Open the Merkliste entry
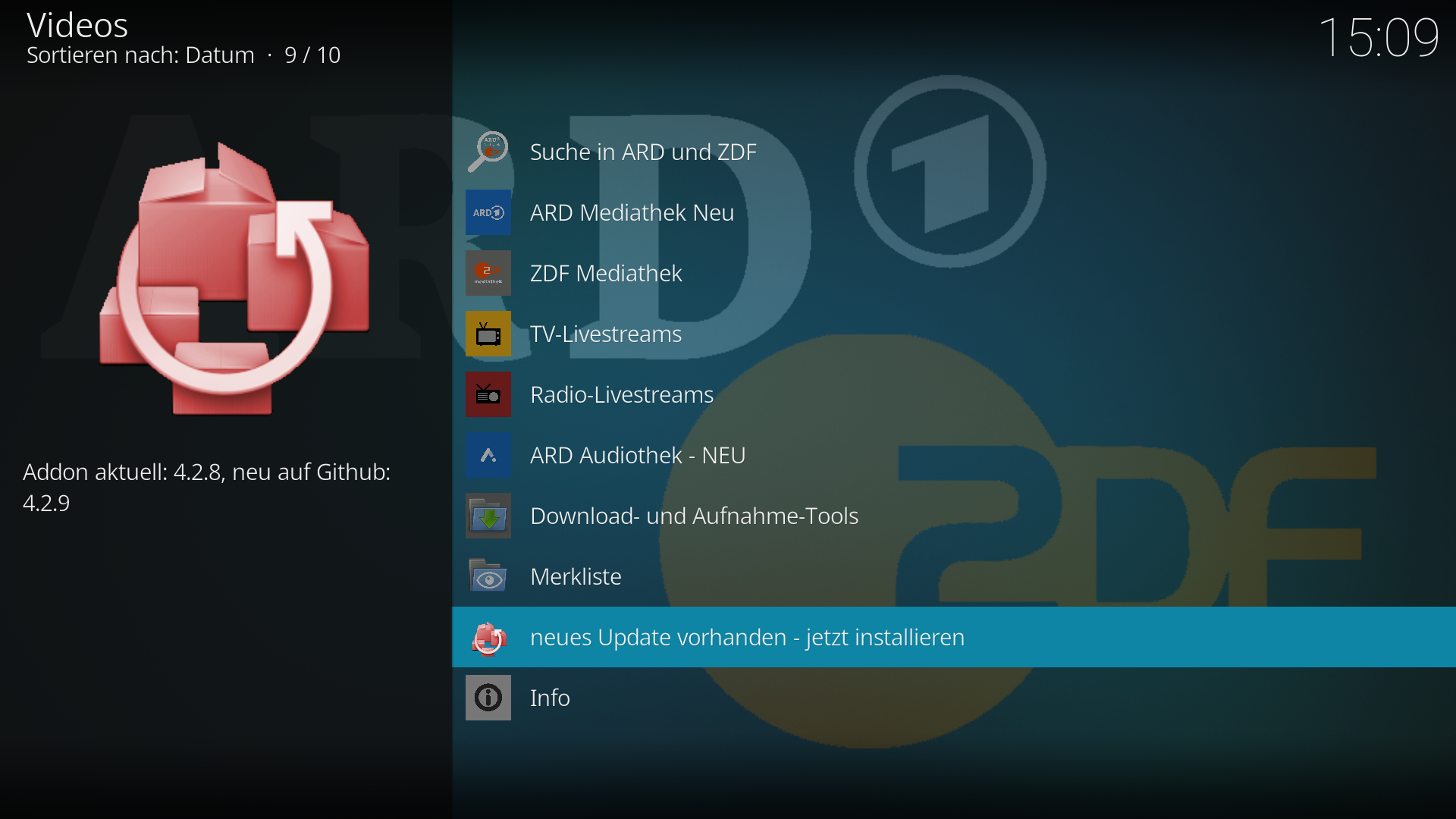The height and width of the screenshot is (819, 1456). pos(954,576)
